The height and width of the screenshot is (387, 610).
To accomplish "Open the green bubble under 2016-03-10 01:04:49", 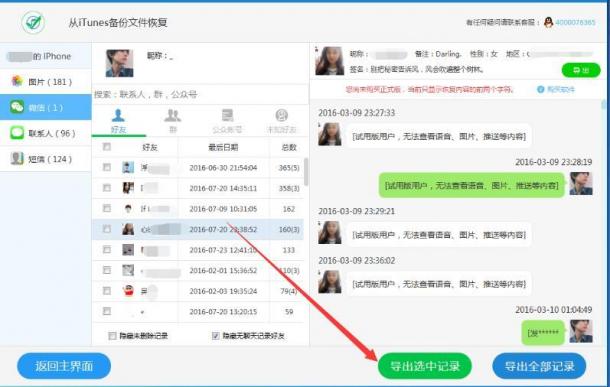I will pos(543,333).
